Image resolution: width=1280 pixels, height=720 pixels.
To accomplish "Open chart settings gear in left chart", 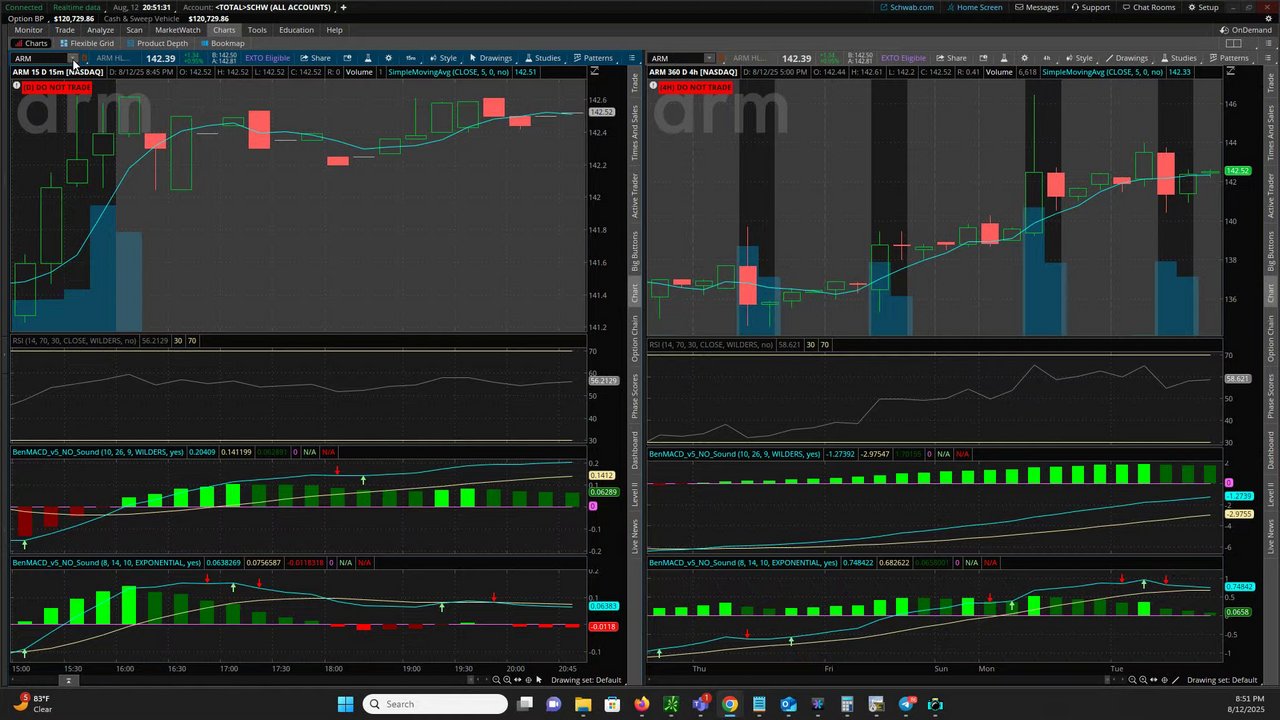I will [388, 58].
